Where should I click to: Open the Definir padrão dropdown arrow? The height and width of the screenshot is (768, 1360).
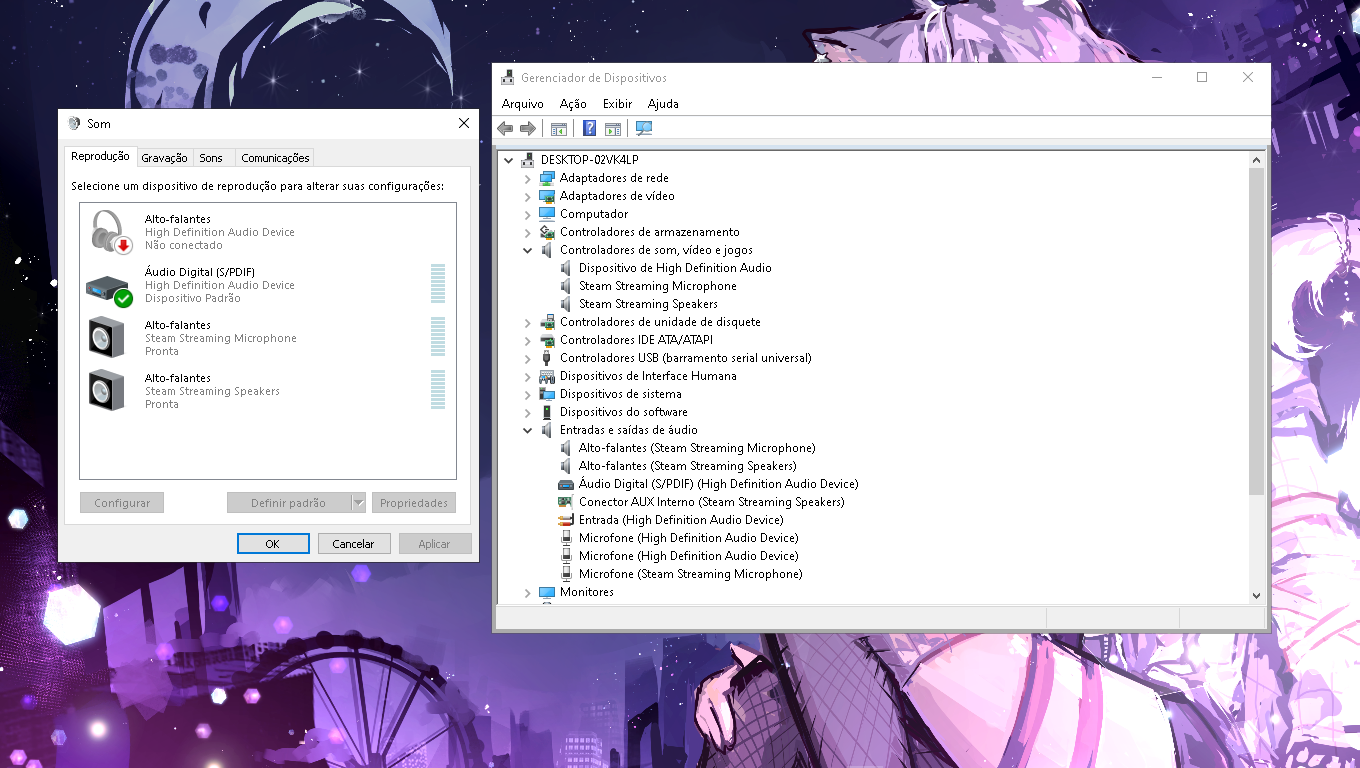click(359, 503)
